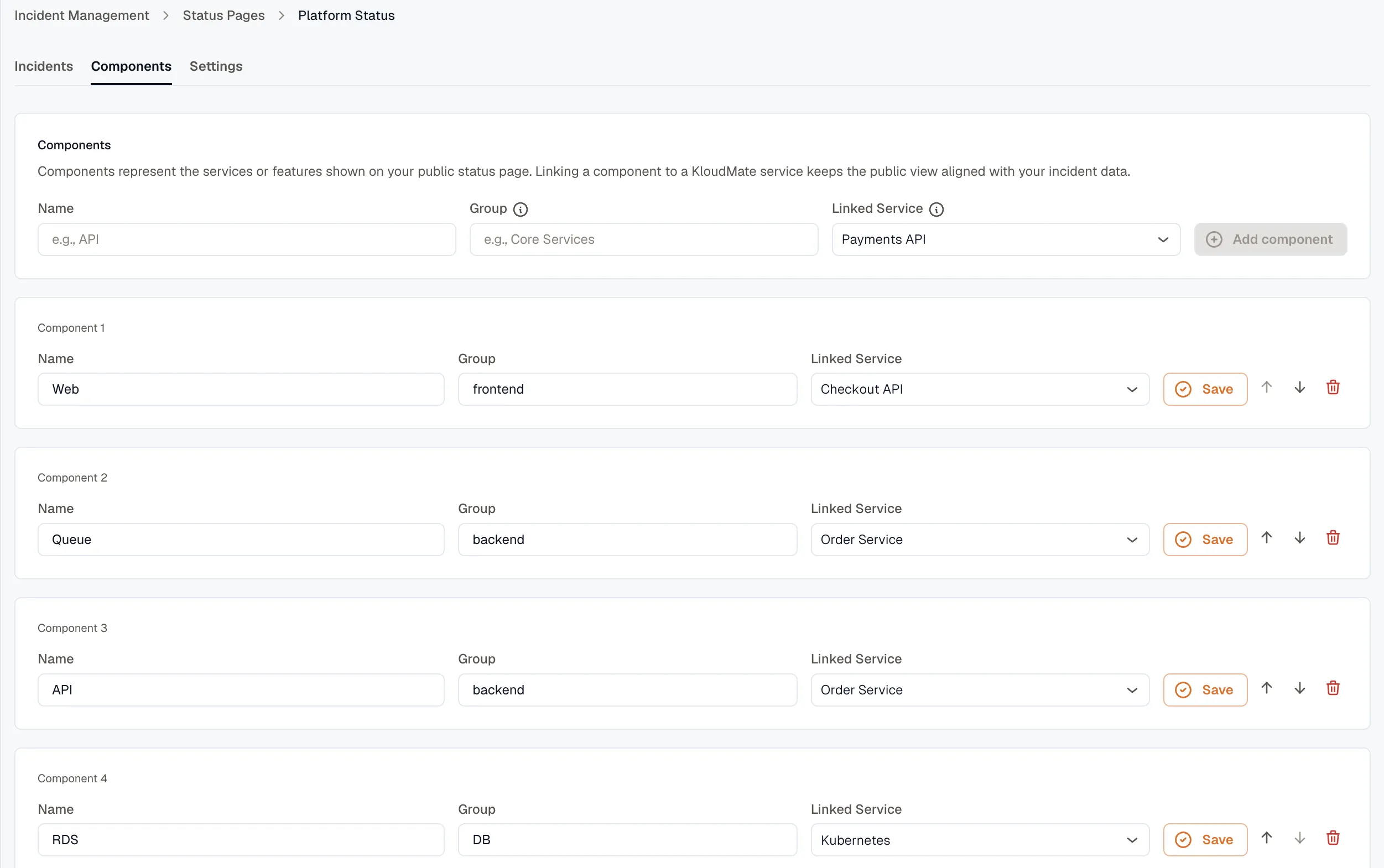Edit the API name field
This screenshot has width=1384, height=868.
[241, 690]
